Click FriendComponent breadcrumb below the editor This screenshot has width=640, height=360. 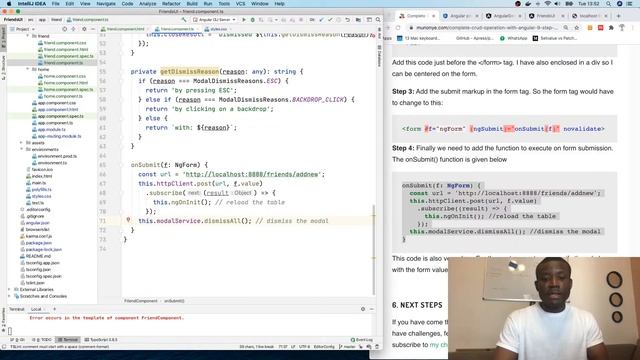(141, 301)
